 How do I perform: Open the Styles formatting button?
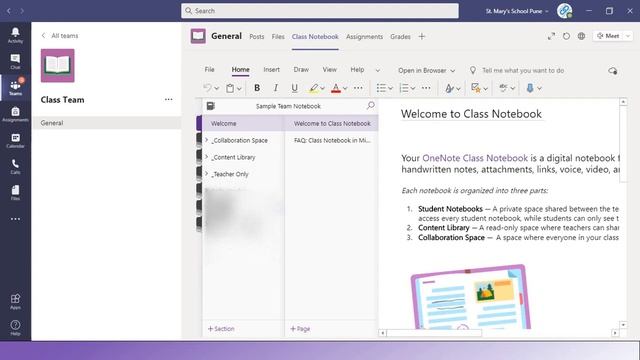[x=449, y=88]
